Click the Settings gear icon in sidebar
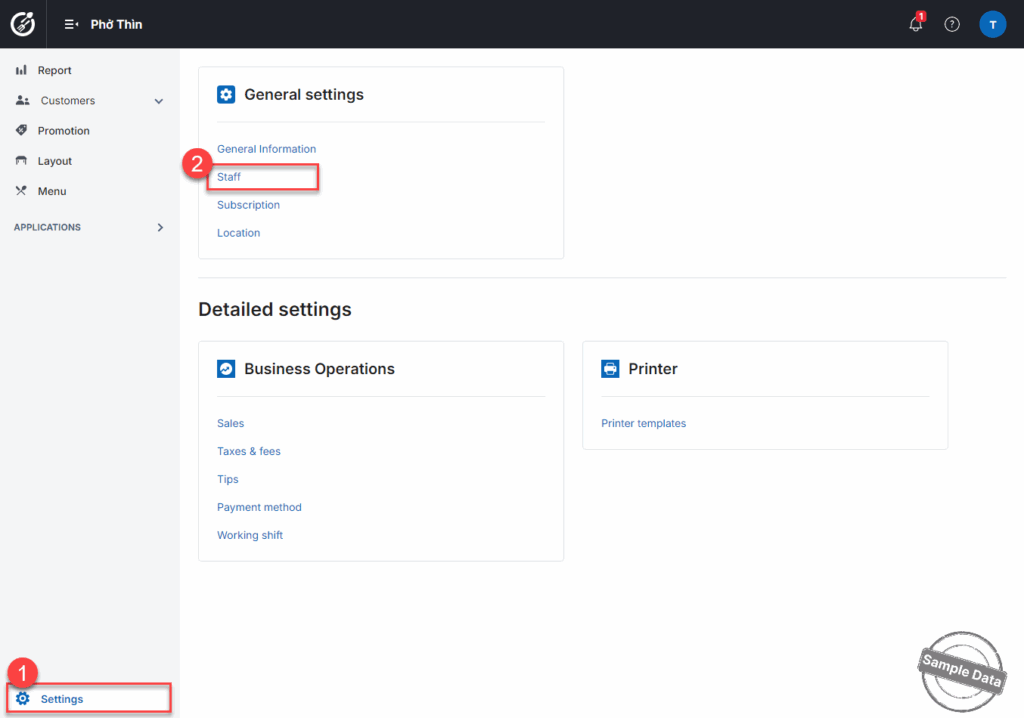Viewport: 1024px width, 718px height. coord(23,698)
